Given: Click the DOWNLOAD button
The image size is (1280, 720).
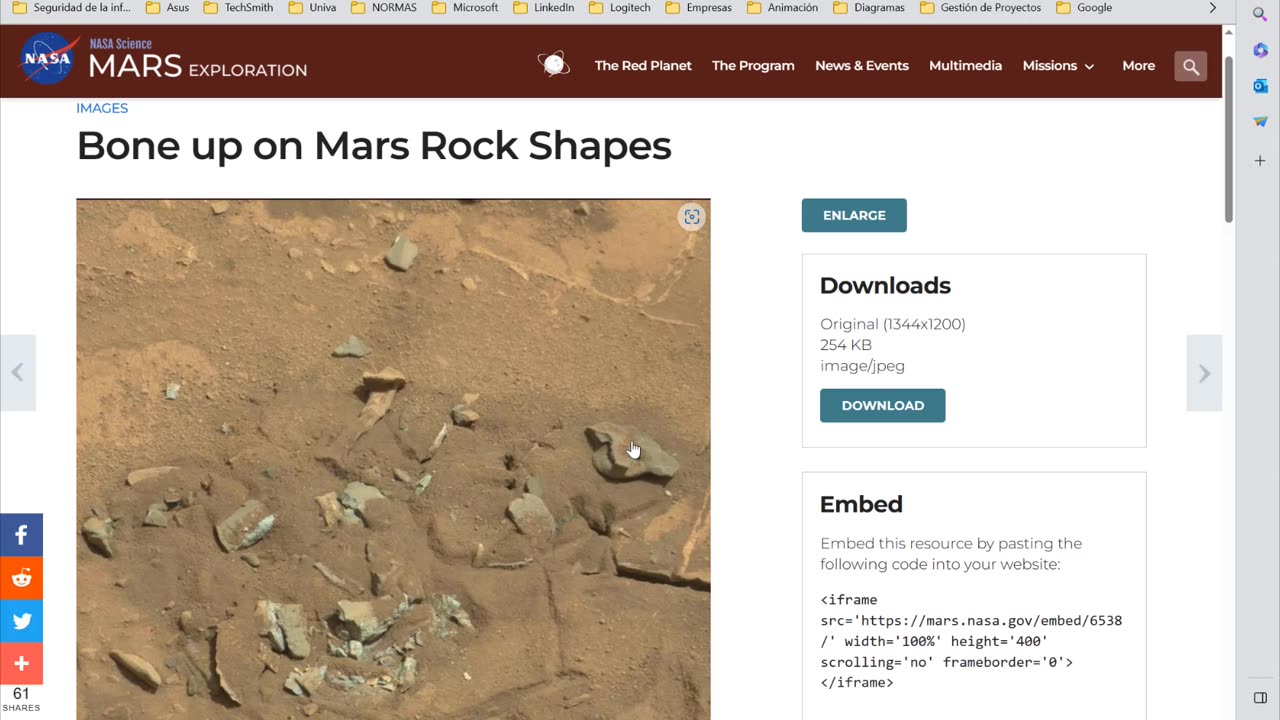Looking at the screenshot, I should point(882,405).
